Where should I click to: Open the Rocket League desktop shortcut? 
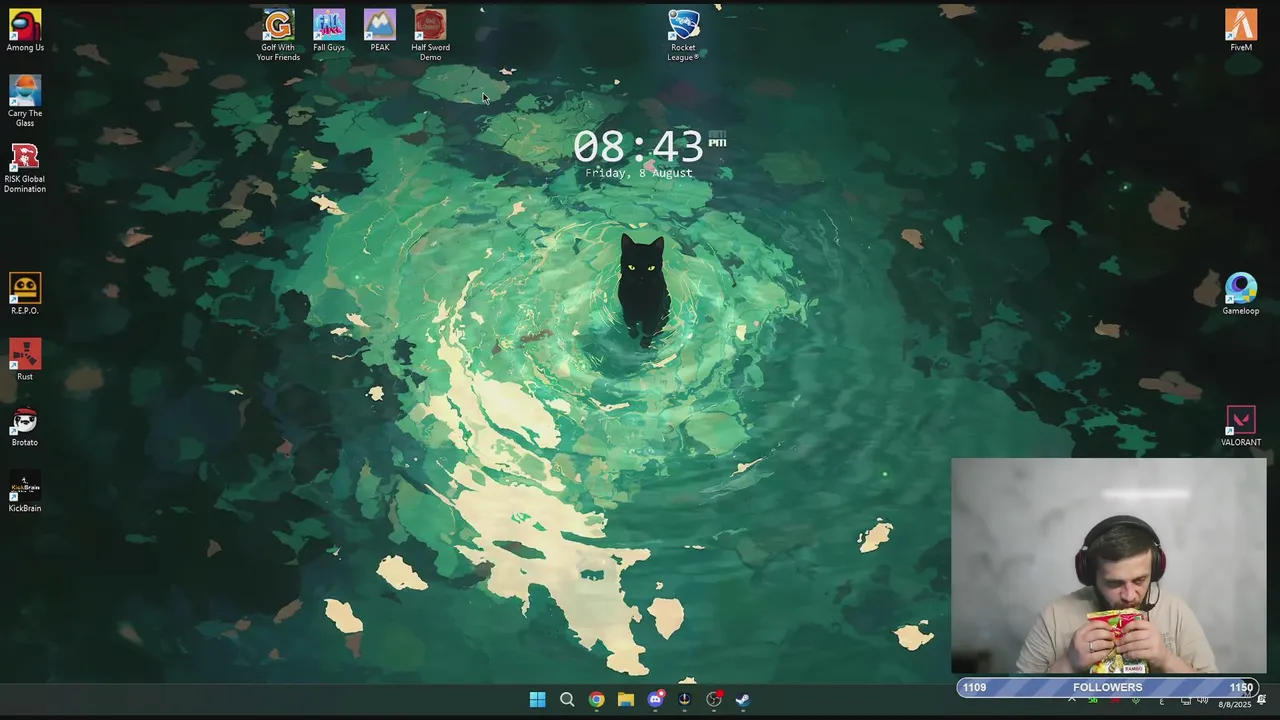point(684,35)
